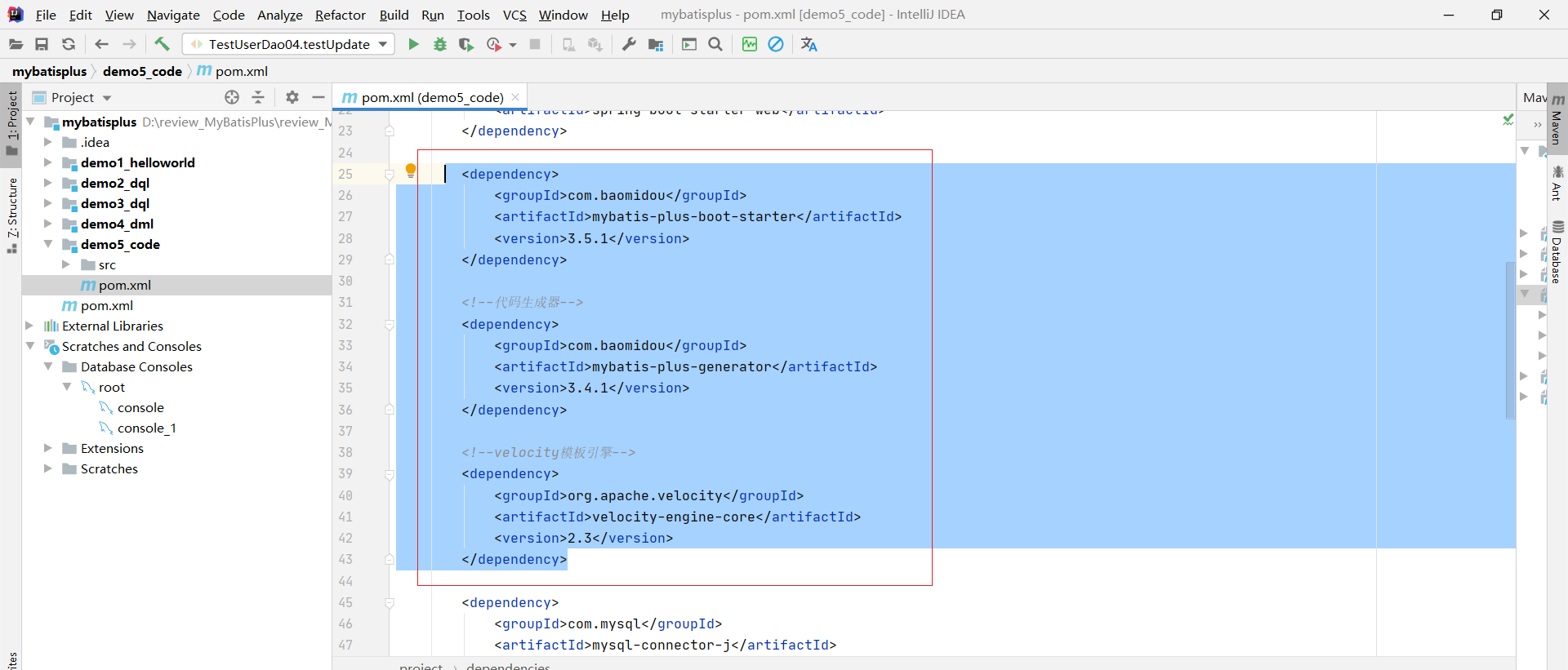
Task: Click the demo5_code breadcrumb in navigation bar
Action: [142, 71]
